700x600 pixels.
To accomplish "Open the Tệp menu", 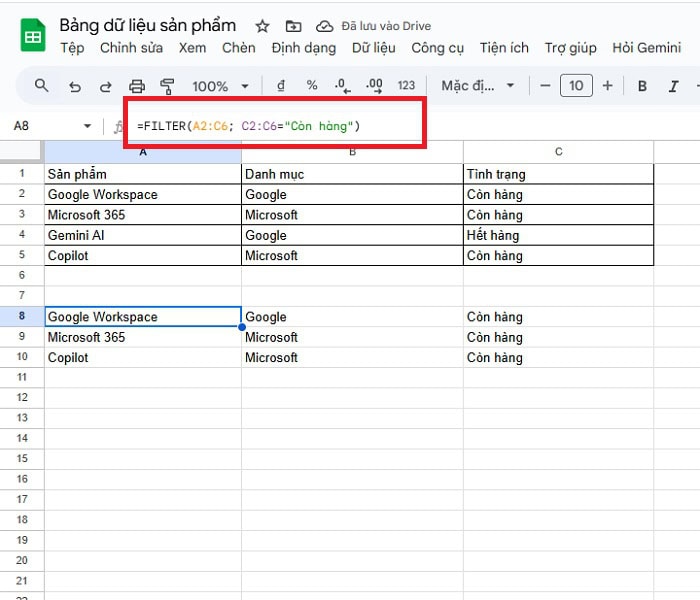I will click(x=72, y=48).
